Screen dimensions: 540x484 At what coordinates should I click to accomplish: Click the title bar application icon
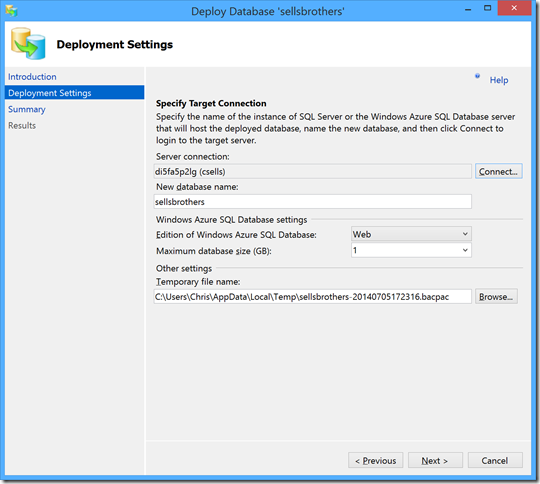[11, 11]
